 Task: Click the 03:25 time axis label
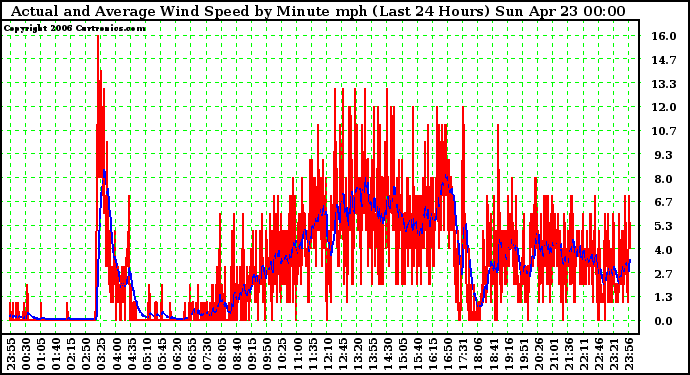coord(101,354)
